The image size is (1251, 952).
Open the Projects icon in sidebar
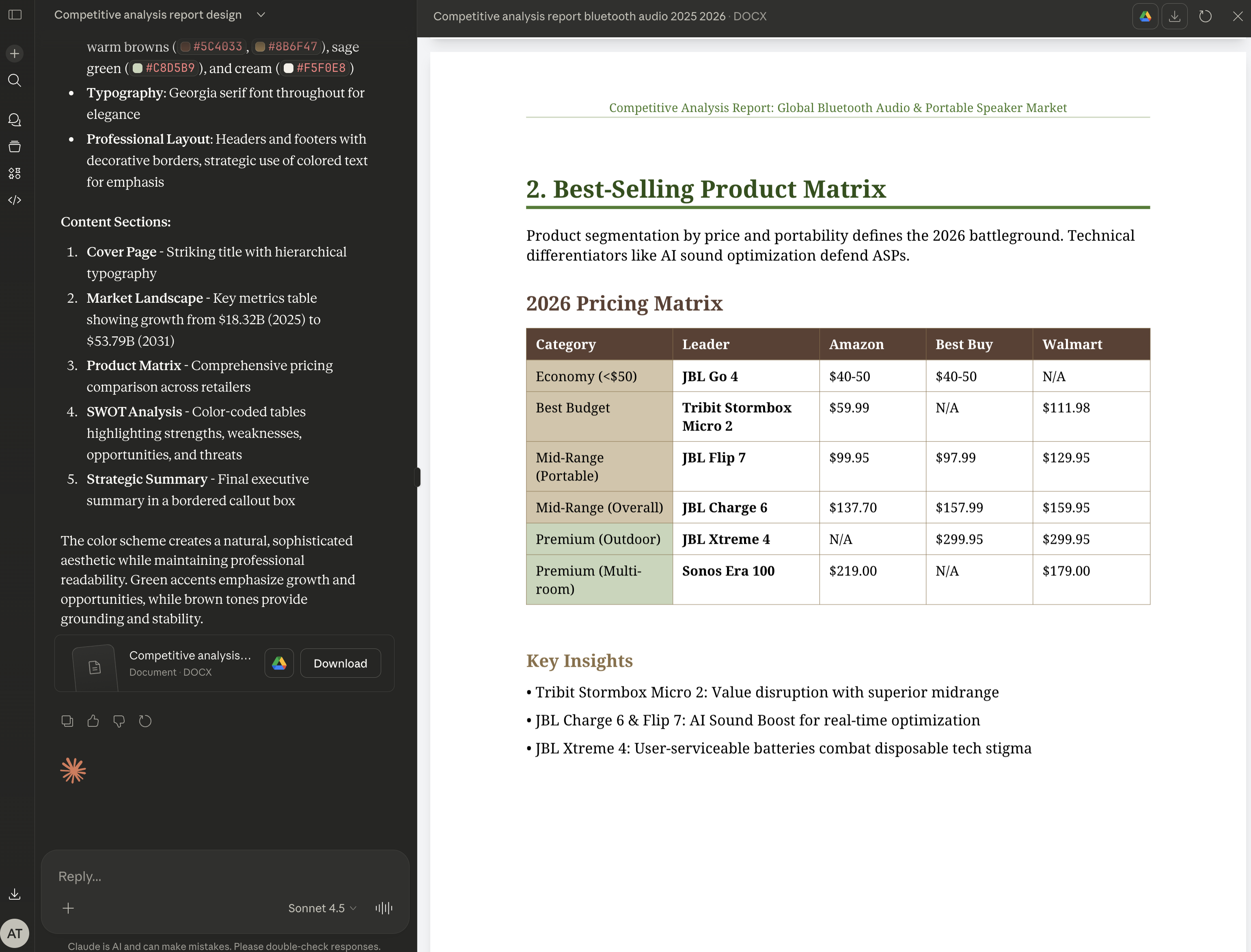pos(15,147)
